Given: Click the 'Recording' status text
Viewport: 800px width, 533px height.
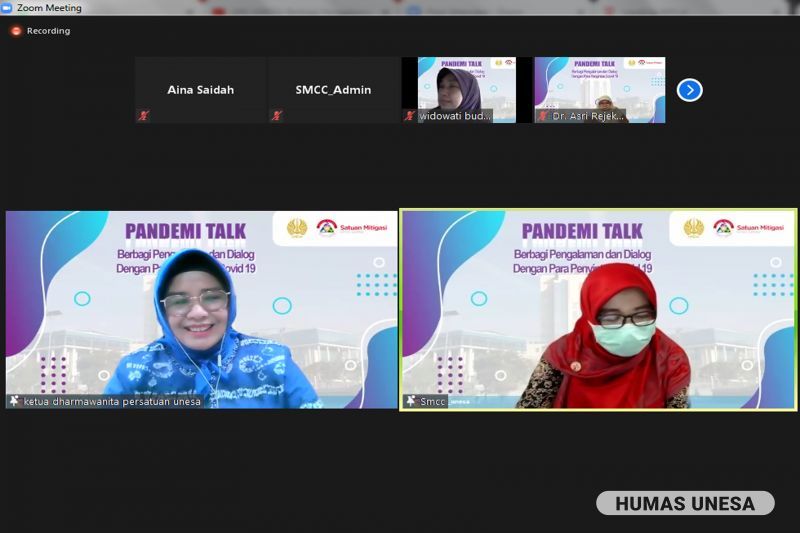Looking at the screenshot, I should point(48,31).
